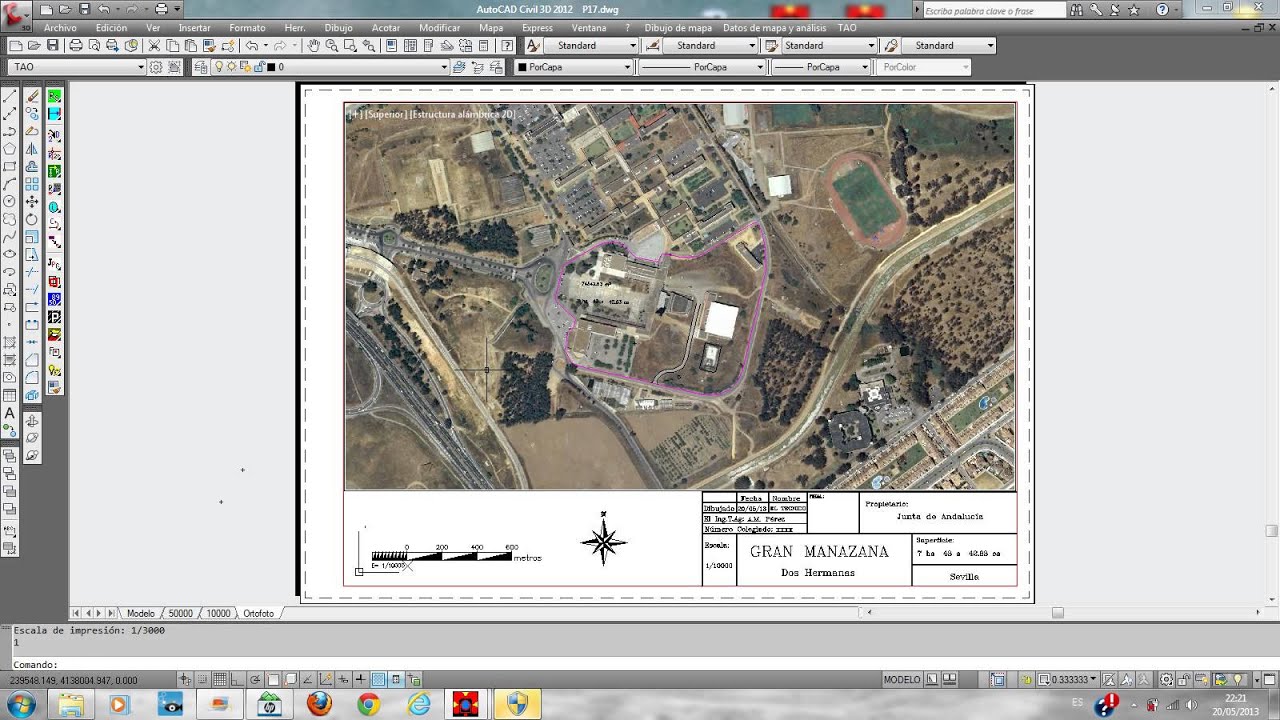Toggle Ortho mode in status bar
This screenshot has width=1280, height=720.
point(236,680)
